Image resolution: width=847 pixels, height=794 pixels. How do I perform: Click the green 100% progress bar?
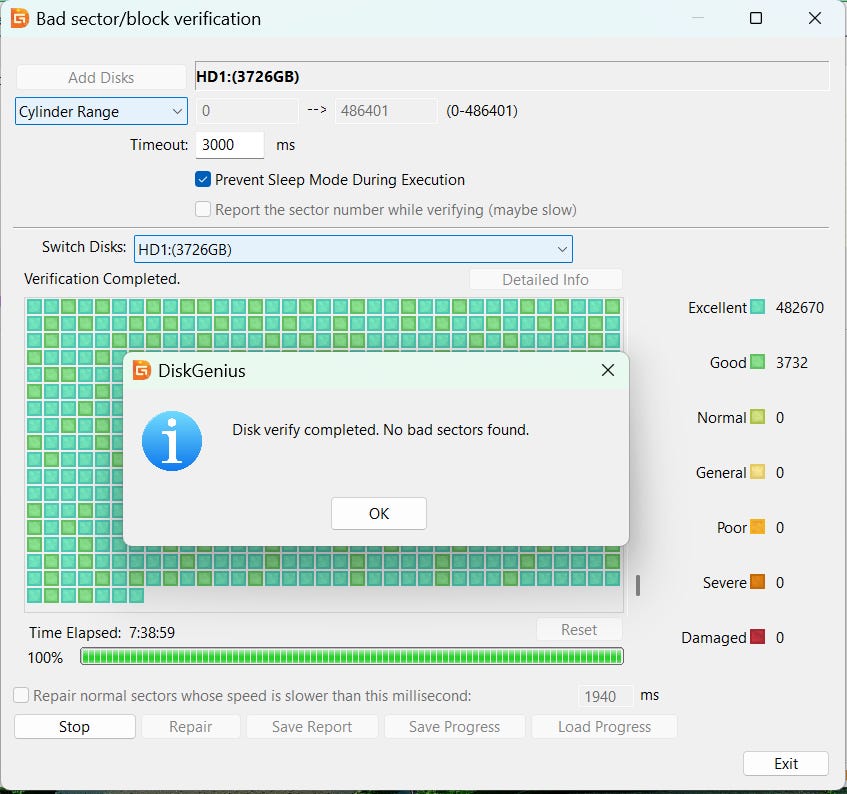(352, 656)
